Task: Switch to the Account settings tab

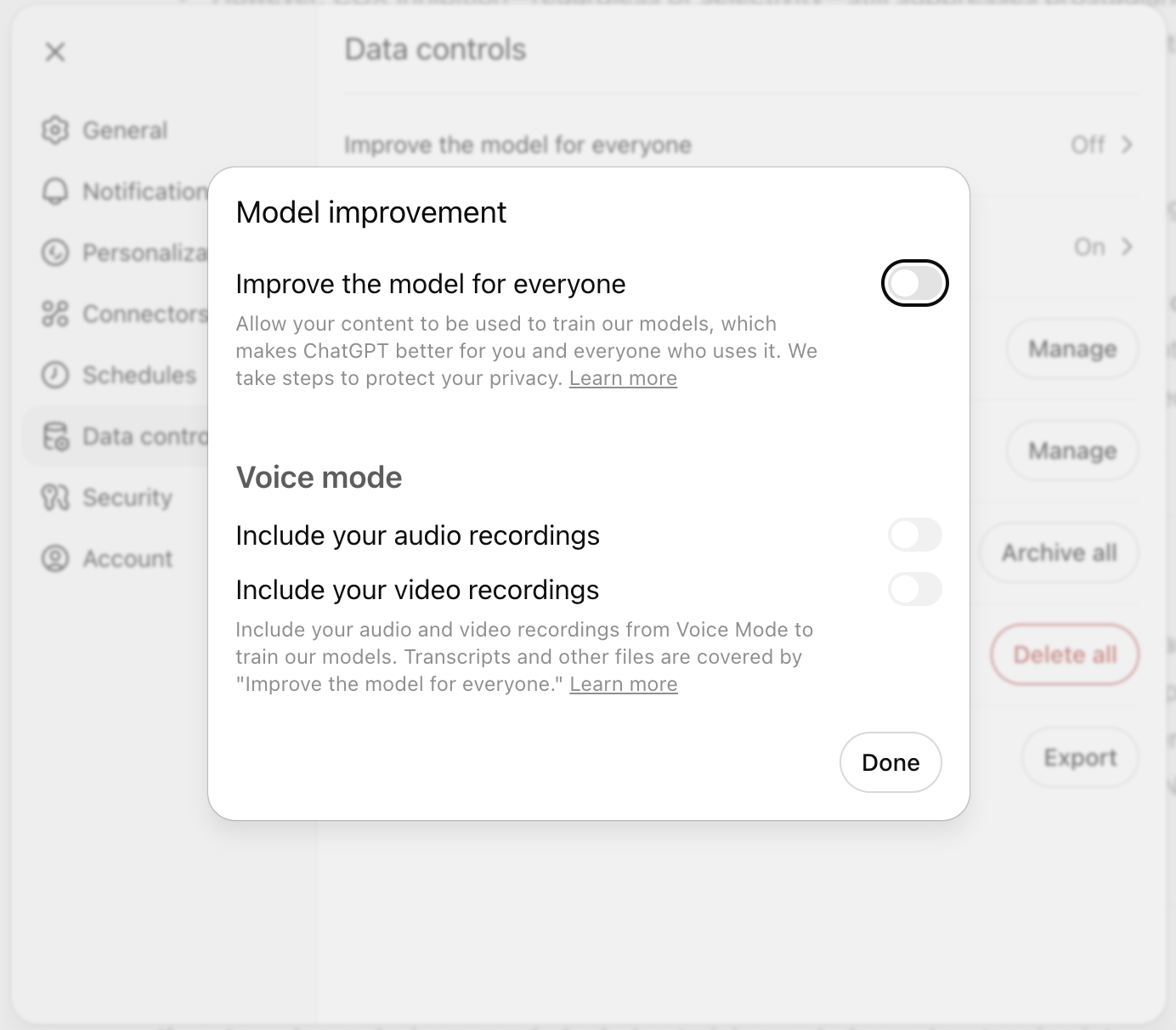Action: click(127, 558)
